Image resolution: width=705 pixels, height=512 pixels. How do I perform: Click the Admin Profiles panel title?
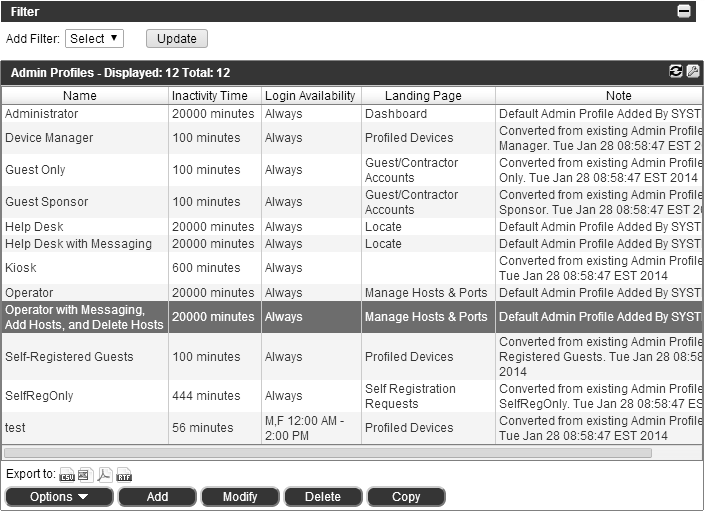[120, 73]
